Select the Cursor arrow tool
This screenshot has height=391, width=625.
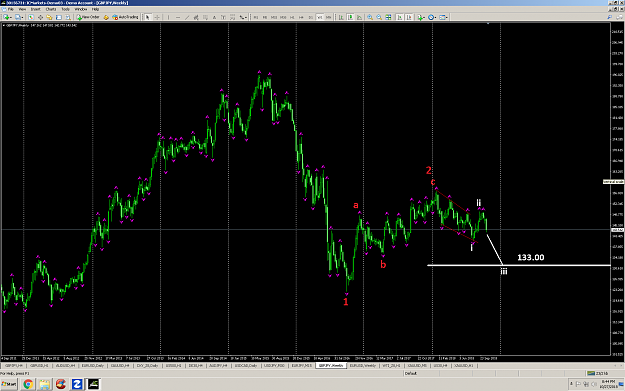[x=147, y=17]
